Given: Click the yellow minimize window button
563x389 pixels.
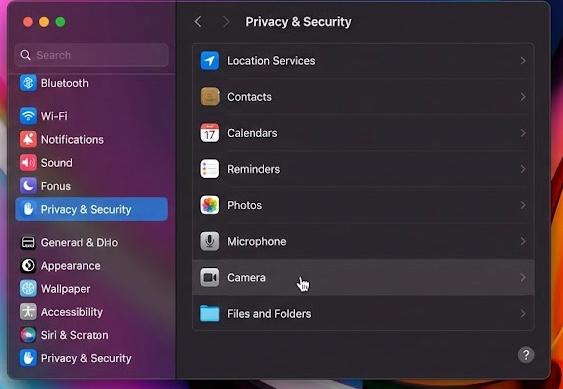Looking at the screenshot, I should pos(44,22).
